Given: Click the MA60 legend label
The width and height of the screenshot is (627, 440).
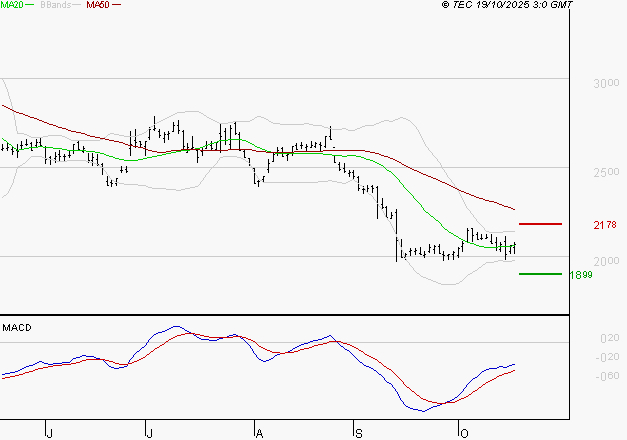Looking at the screenshot, I should [98, 5].
